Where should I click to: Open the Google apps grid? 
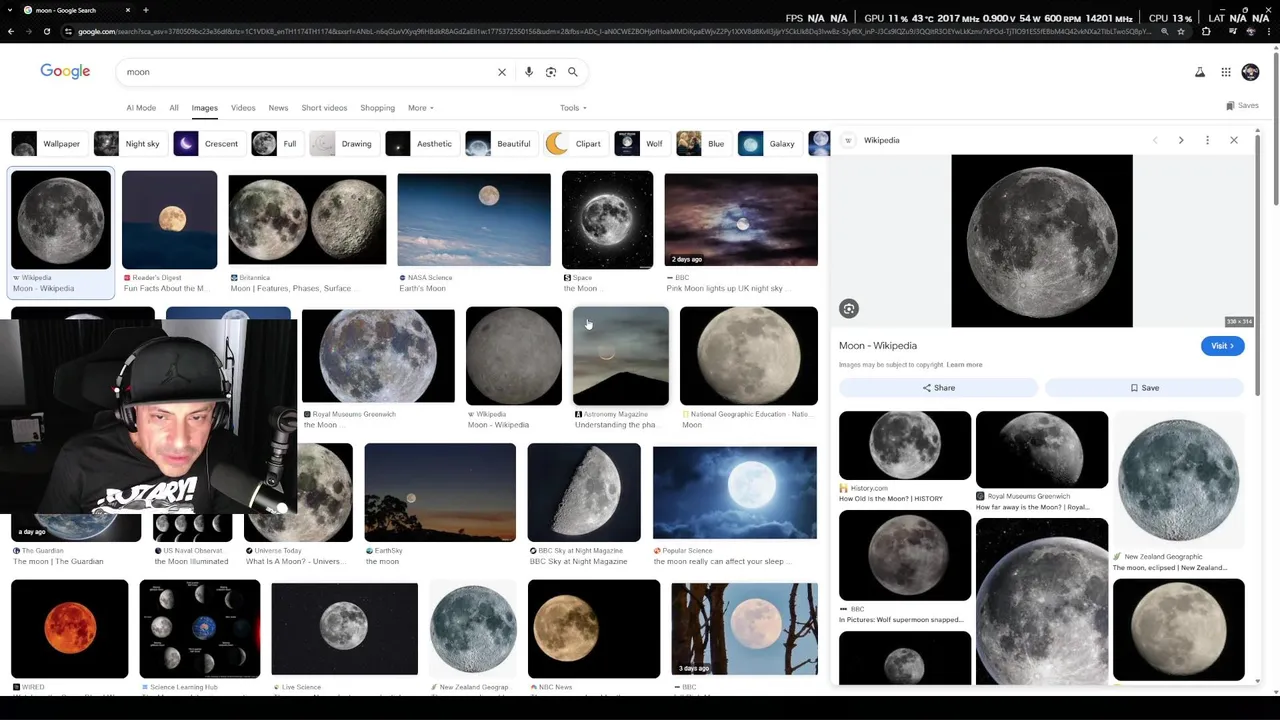(1226, 72)
